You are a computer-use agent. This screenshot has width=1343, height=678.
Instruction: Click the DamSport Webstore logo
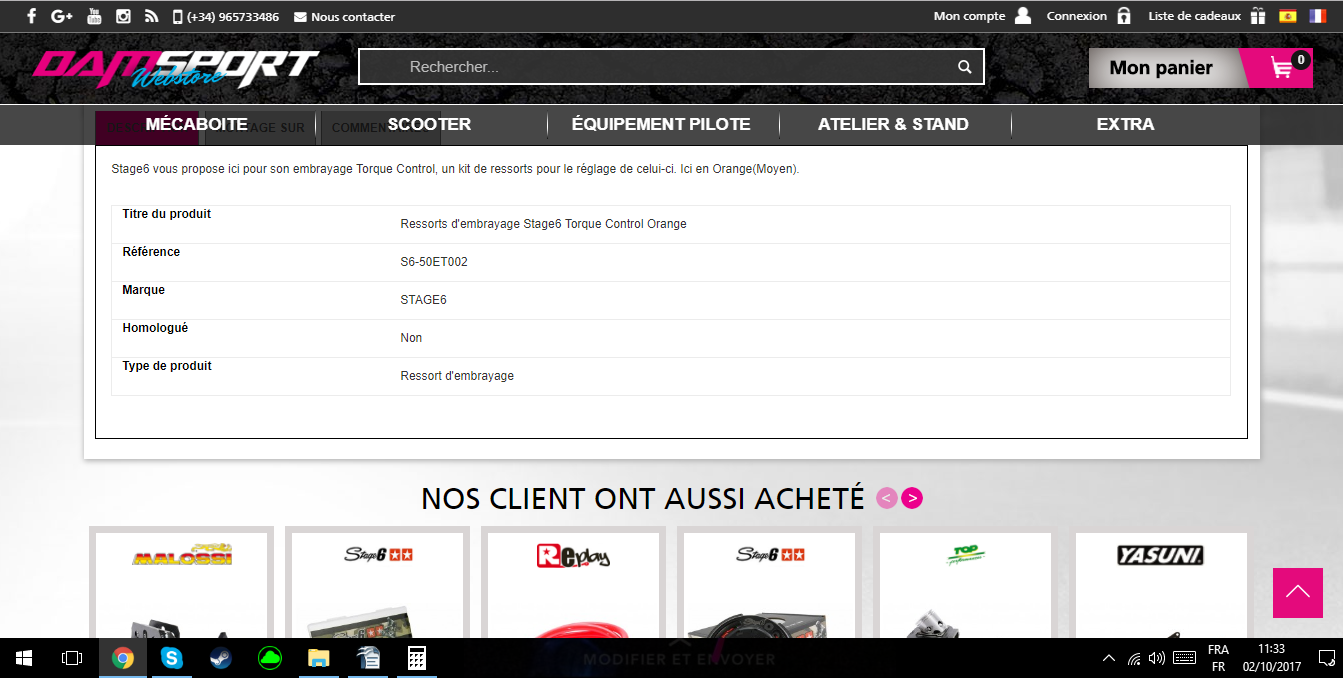[x=176, y=68]
